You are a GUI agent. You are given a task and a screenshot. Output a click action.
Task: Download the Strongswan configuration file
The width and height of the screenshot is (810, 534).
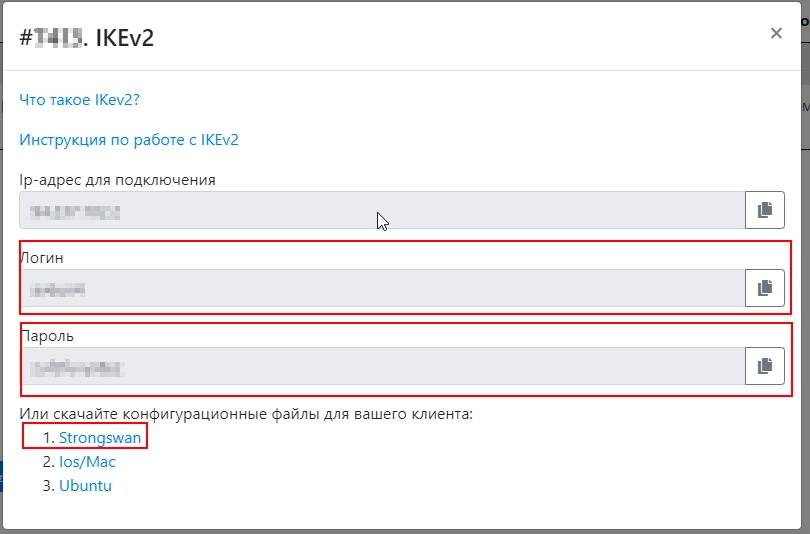point(100,437)
